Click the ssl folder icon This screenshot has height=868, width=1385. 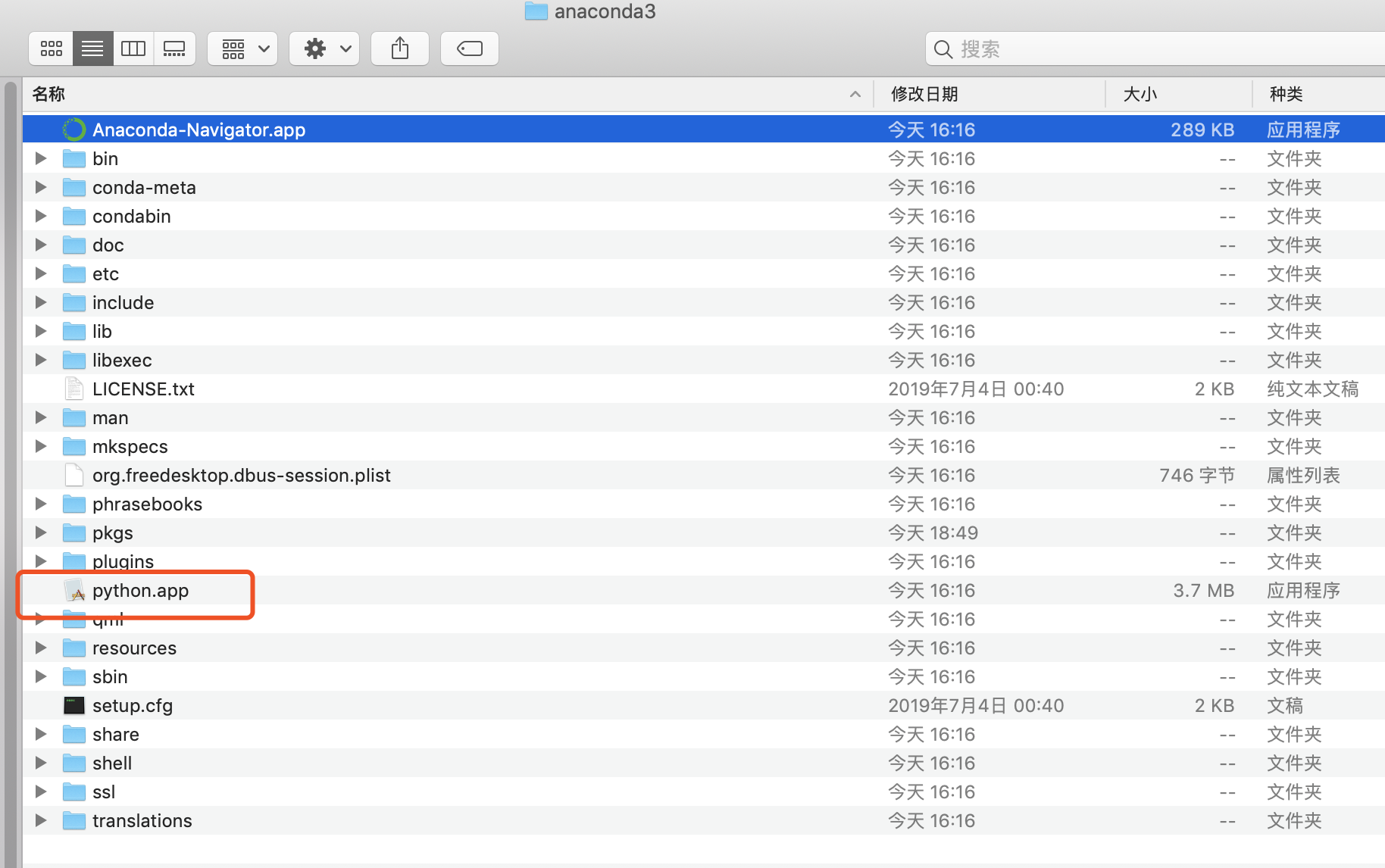click(x=73, y=792)
